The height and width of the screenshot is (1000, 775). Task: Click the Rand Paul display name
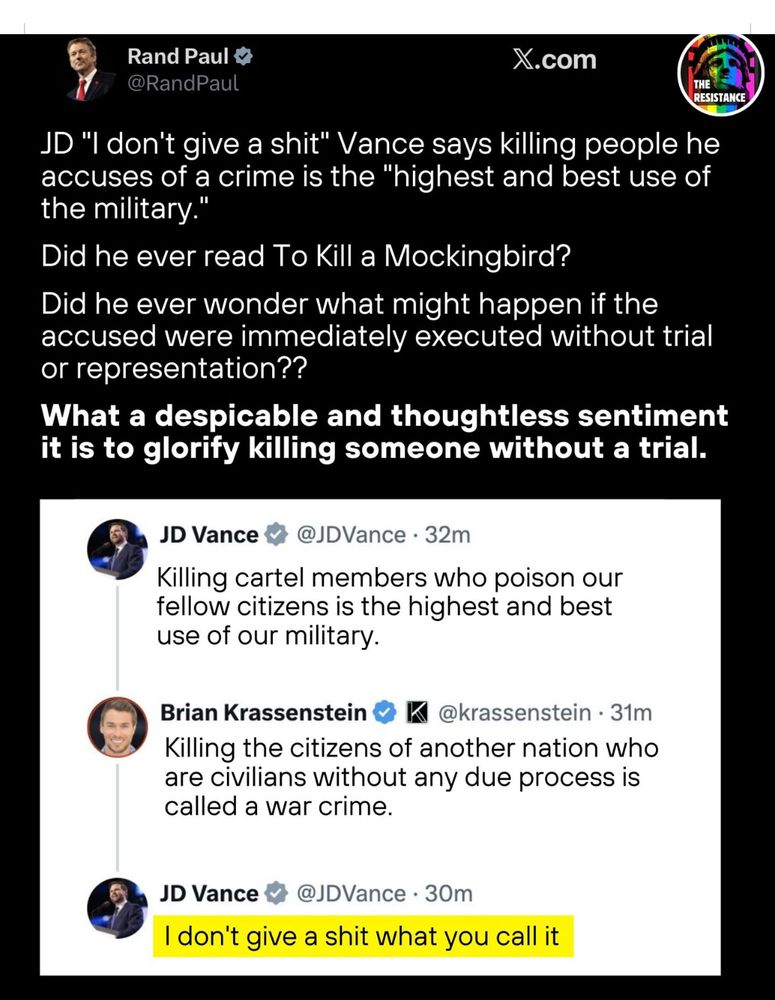pos(178,57)
